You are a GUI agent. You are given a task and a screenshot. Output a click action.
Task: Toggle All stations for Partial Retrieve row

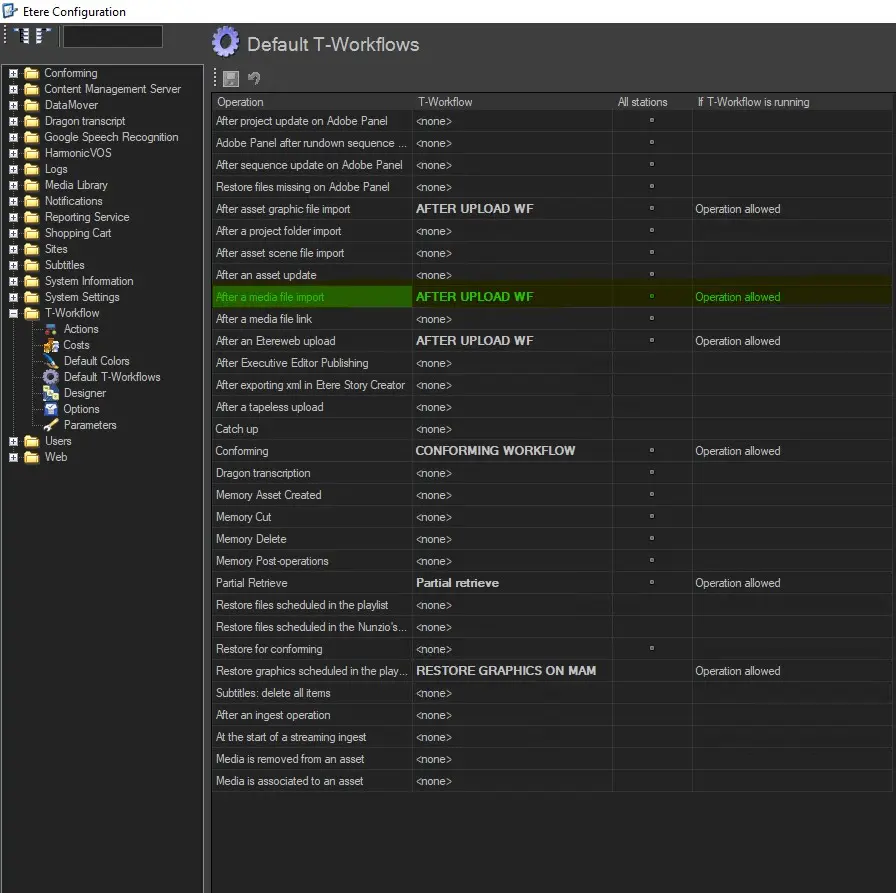coord(652,583)
